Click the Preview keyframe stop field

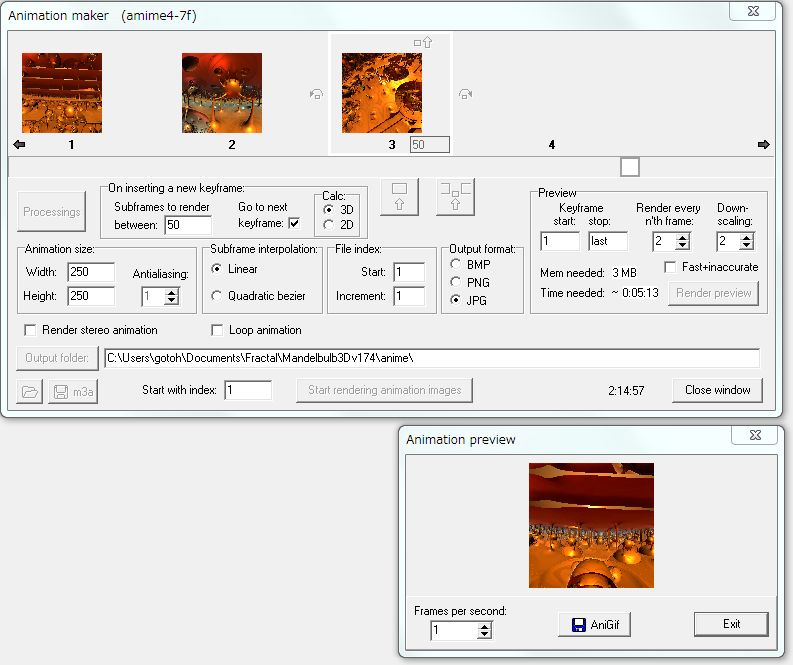tap(608, 241)
